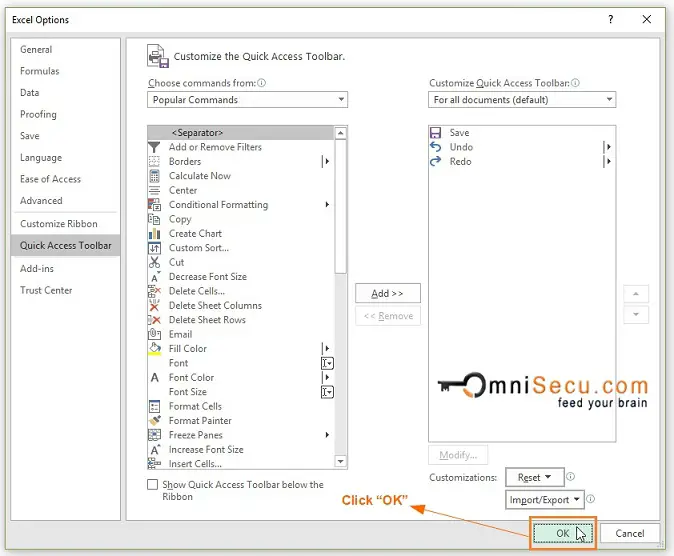674x556 pixels.
Task: Click the info icon next to Import/Export
Action: click(591, 499)
